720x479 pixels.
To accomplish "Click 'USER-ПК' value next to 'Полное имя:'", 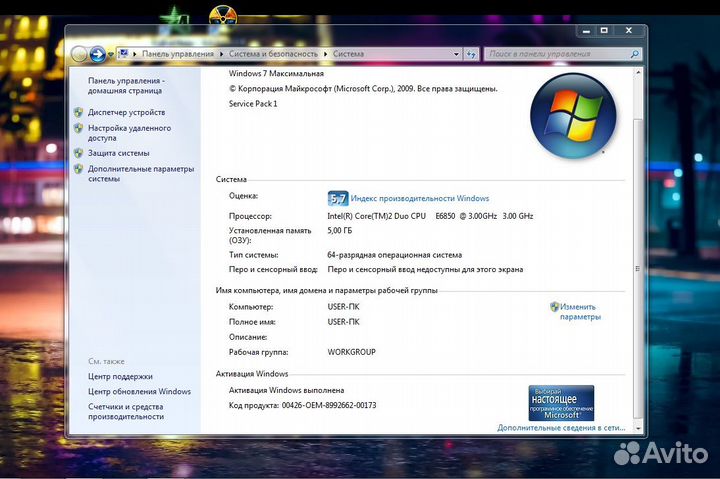I will (343, 322).
